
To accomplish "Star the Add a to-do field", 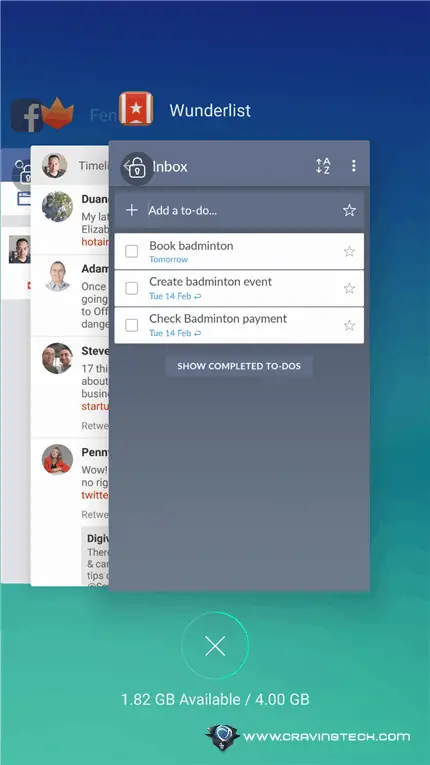I will pyautogui.click(x=349, y=210).
